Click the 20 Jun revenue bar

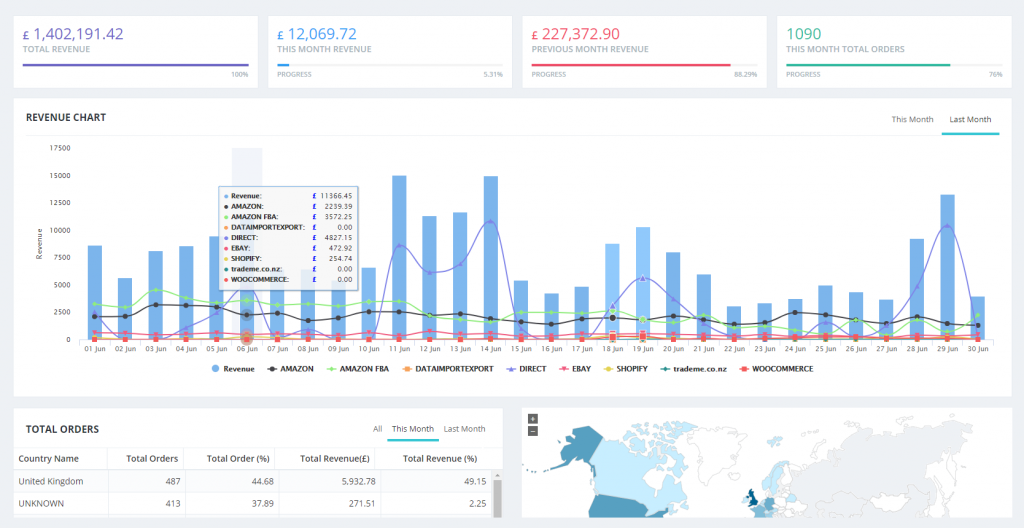673,296
